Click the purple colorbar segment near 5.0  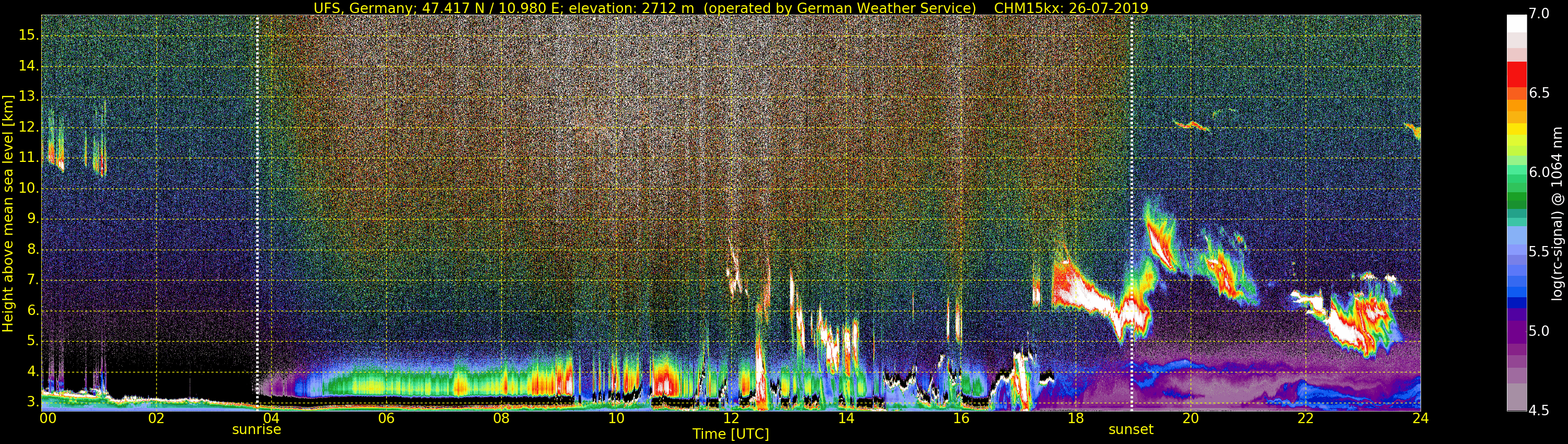coord(1516,332)
